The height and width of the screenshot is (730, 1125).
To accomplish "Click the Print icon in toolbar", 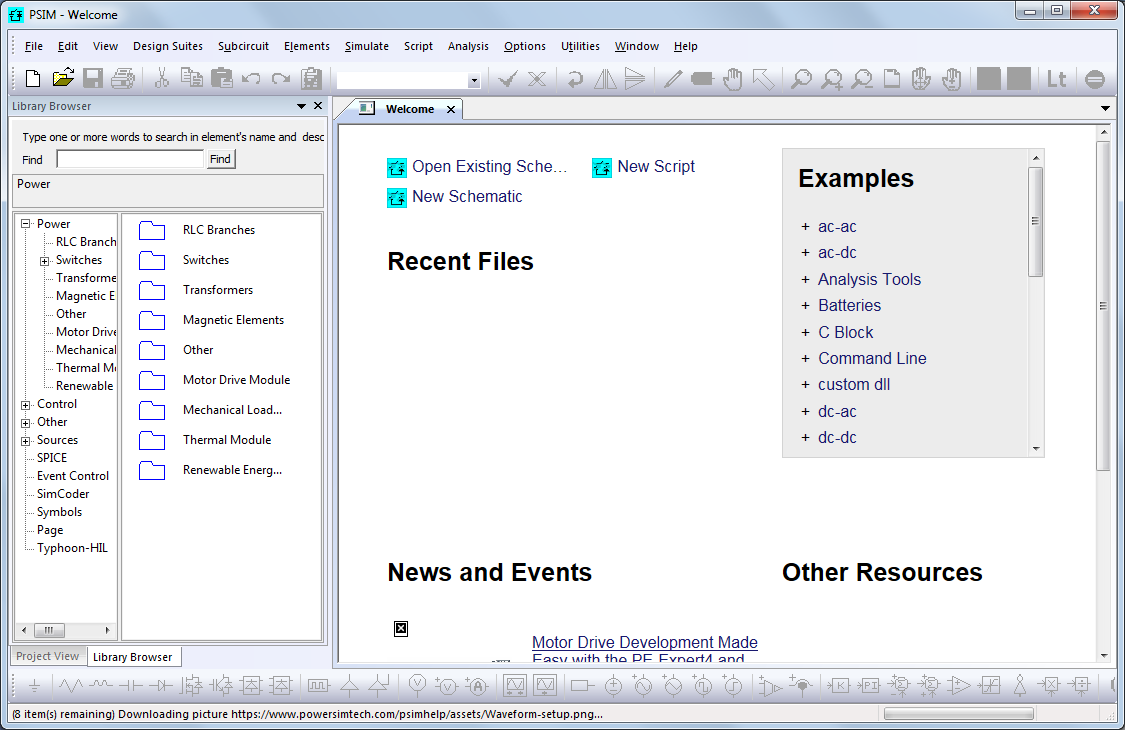I will (123, 79).
